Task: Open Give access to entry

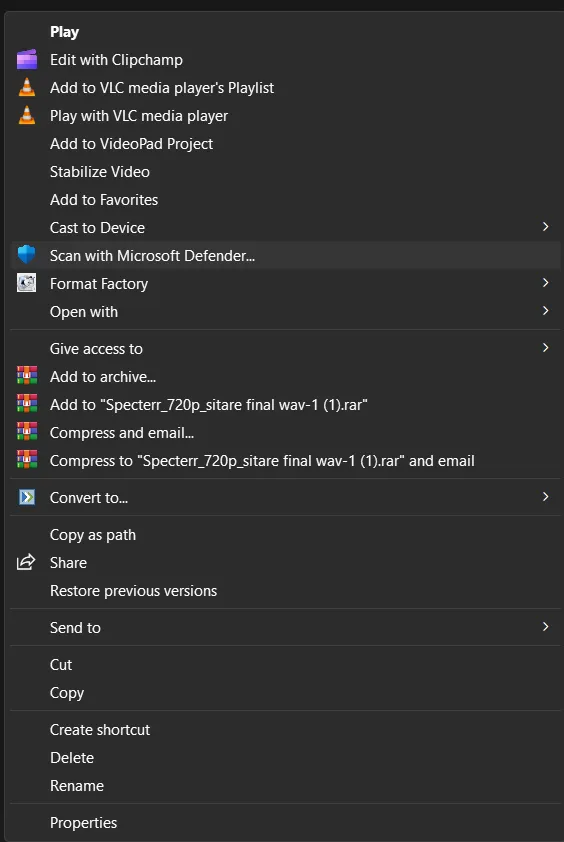Action: coord(285,348)
